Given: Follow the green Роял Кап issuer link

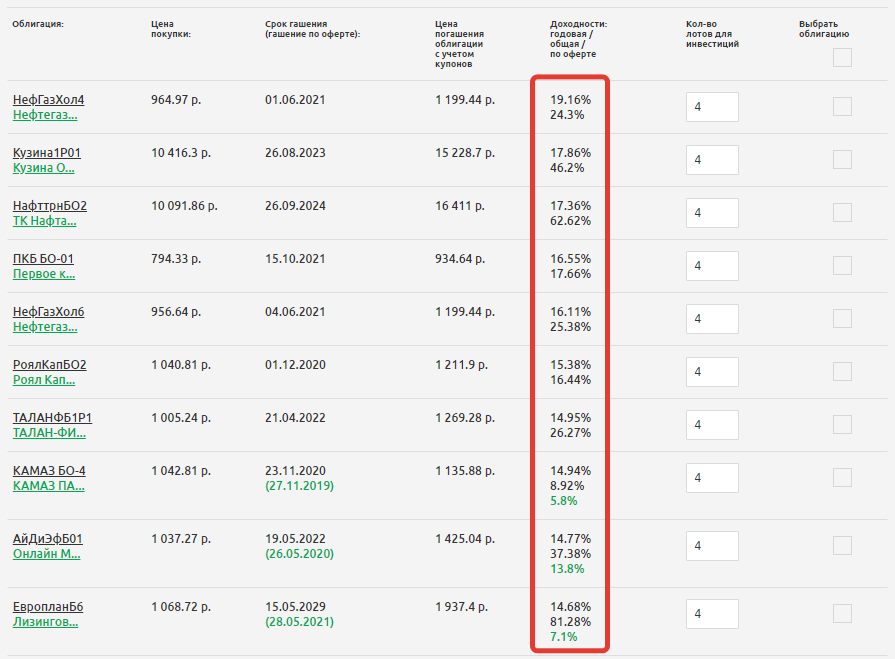Looking at the screenshot, I should 43,379.
